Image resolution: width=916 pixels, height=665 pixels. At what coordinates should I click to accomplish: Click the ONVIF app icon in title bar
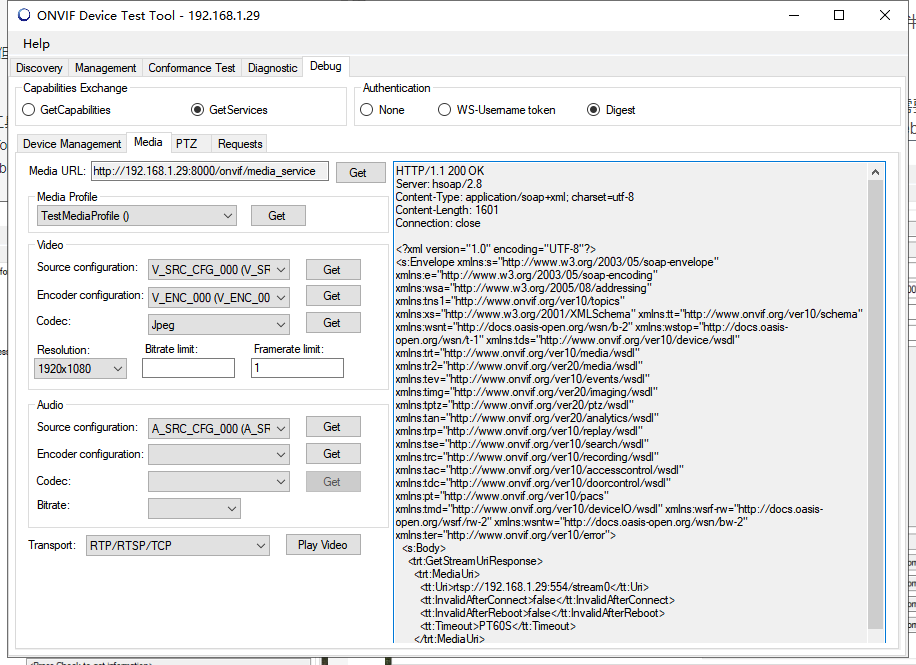[24, 15]
